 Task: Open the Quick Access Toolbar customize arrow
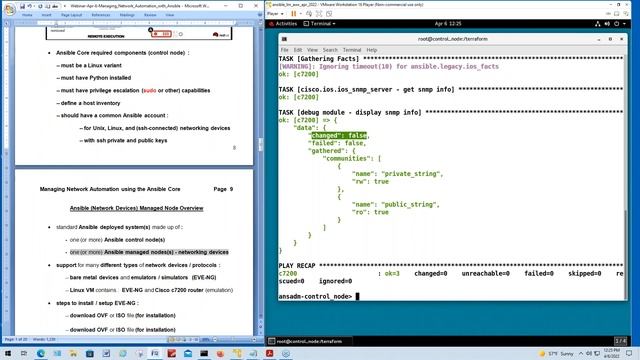point(64,6)
